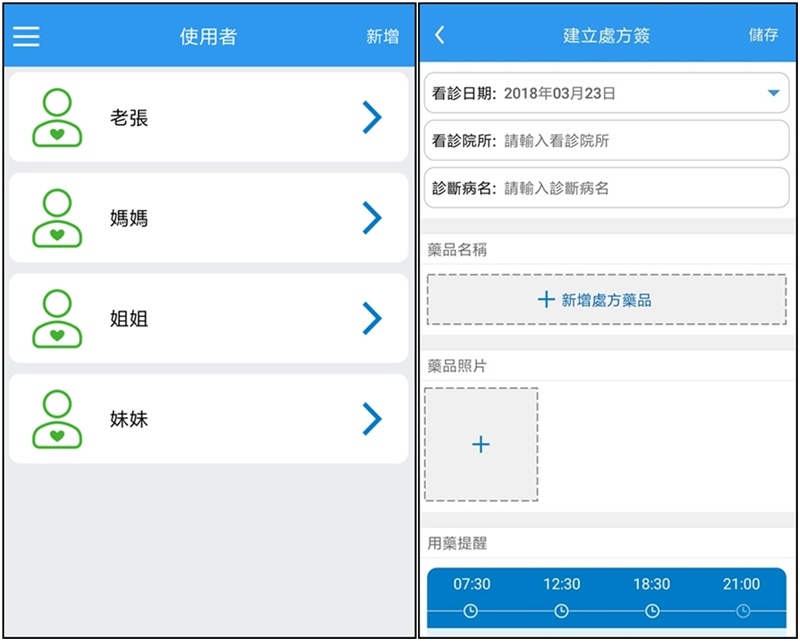This screenshot has height=641, width=800.
Task: Enable the 21:00 medication reminder clock
Action: [x=743, y=610]
